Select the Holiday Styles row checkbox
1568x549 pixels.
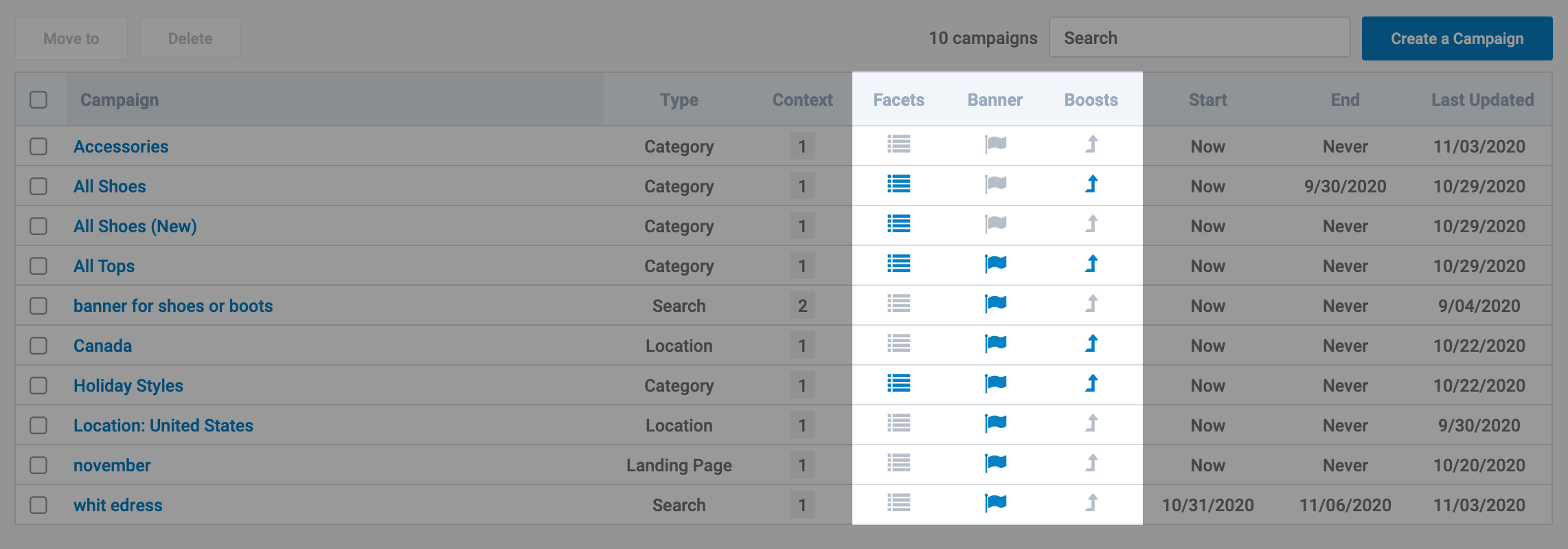pos(38,385)
